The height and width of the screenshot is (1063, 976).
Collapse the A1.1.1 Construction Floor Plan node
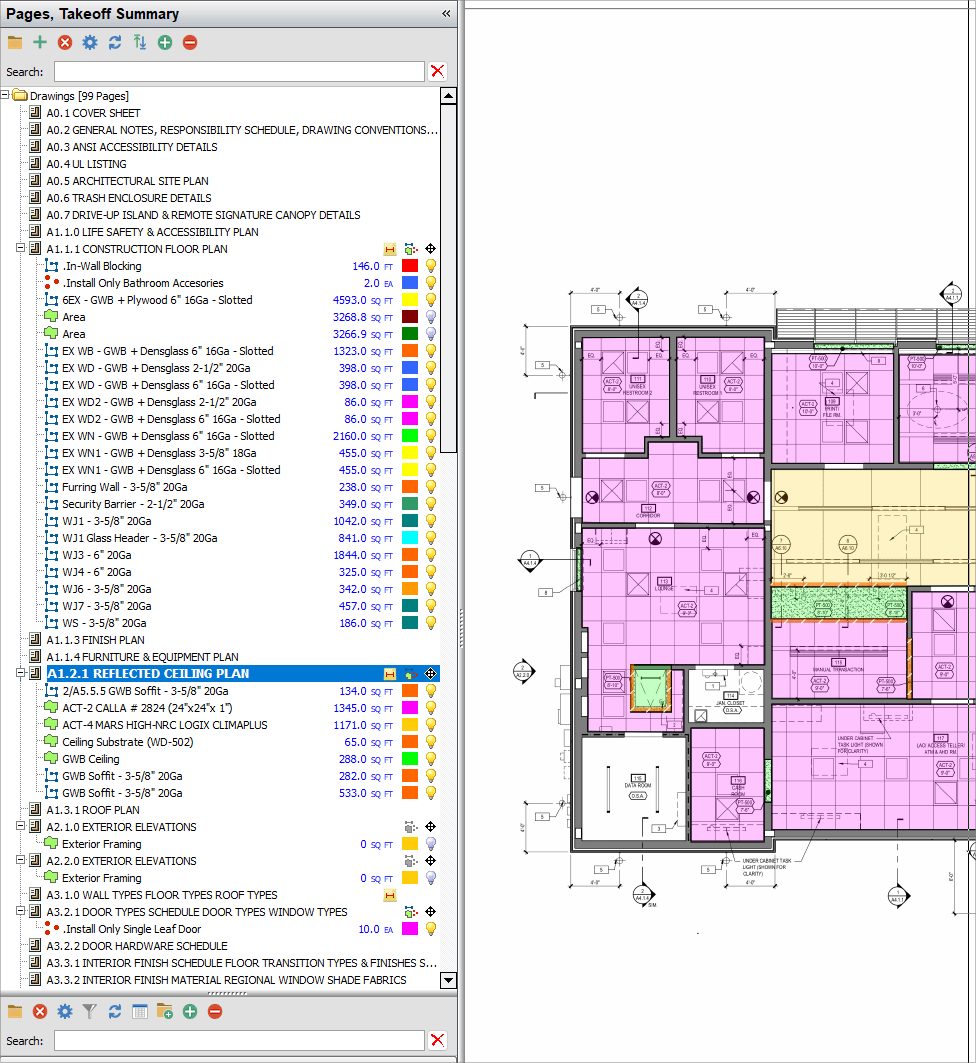[x=21, y=249]
